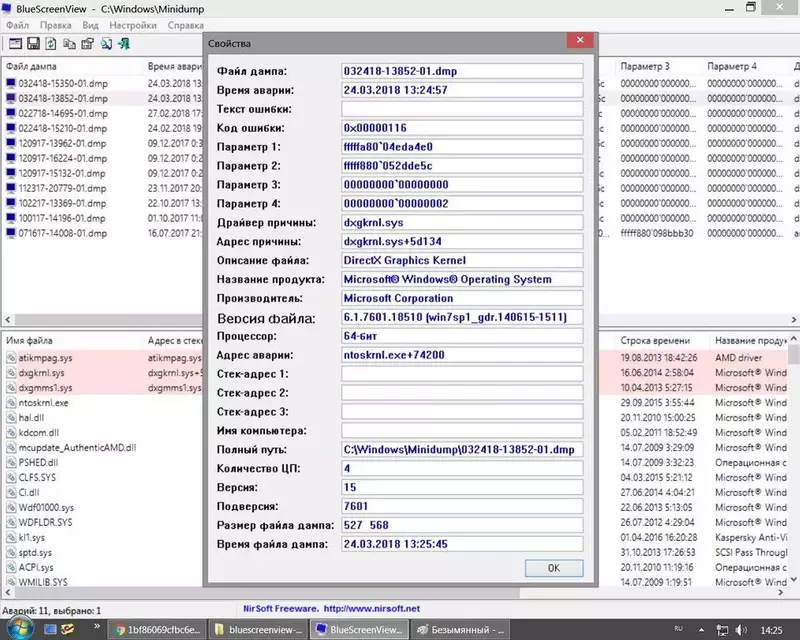800x640 pixels.
Task: Click the icon beside 071617-14008-01.dmp
Action: point(11,233)
